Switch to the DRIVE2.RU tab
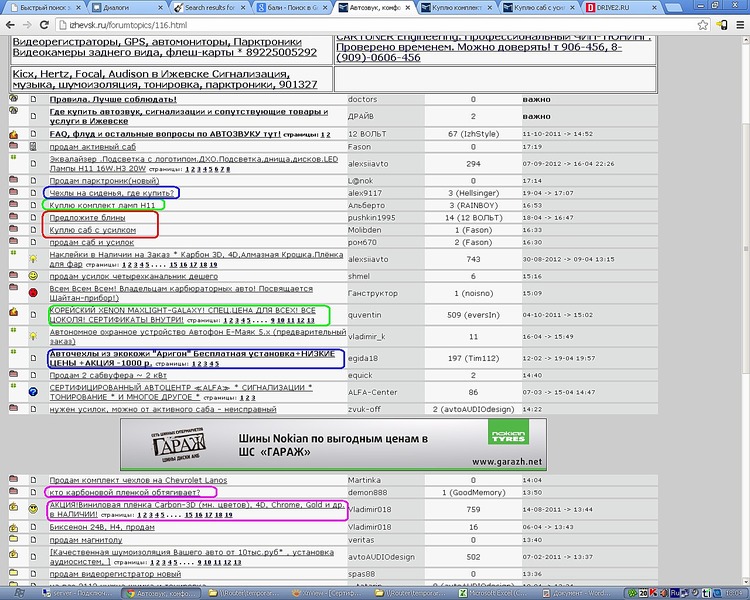 pyautogui.click(x=620, y=8)
